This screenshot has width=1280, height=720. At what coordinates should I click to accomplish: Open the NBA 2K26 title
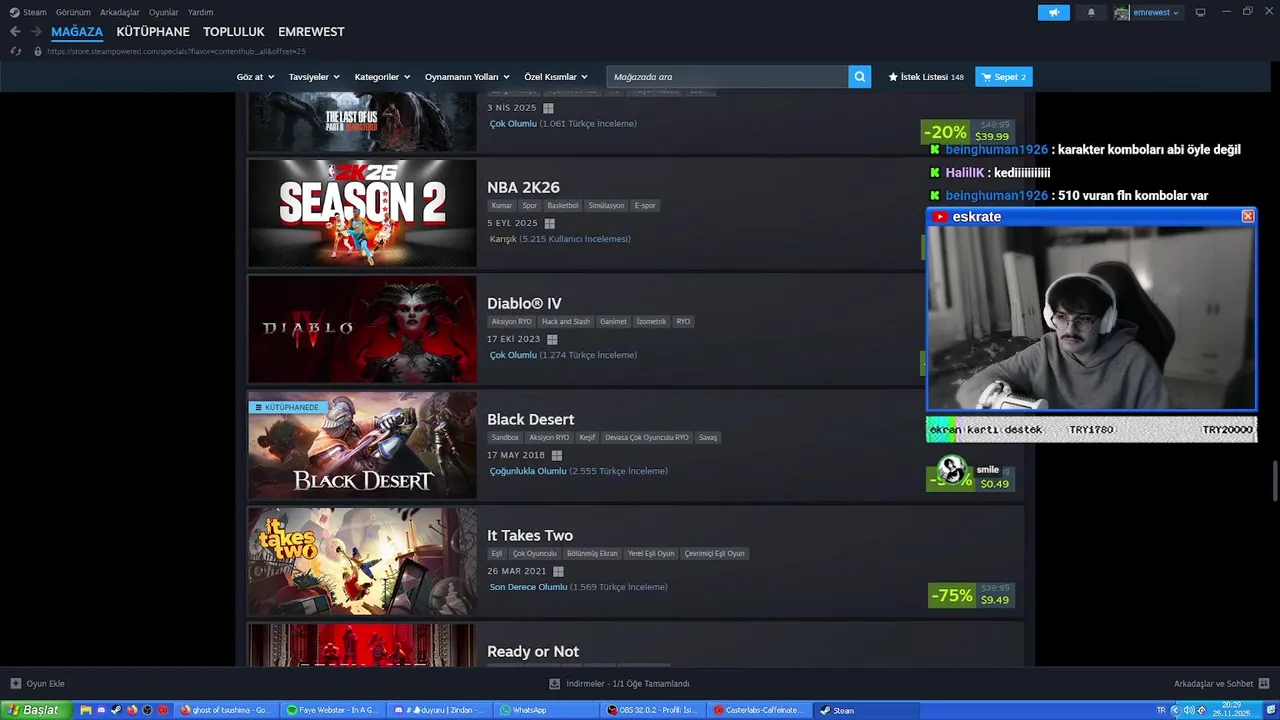523,187
